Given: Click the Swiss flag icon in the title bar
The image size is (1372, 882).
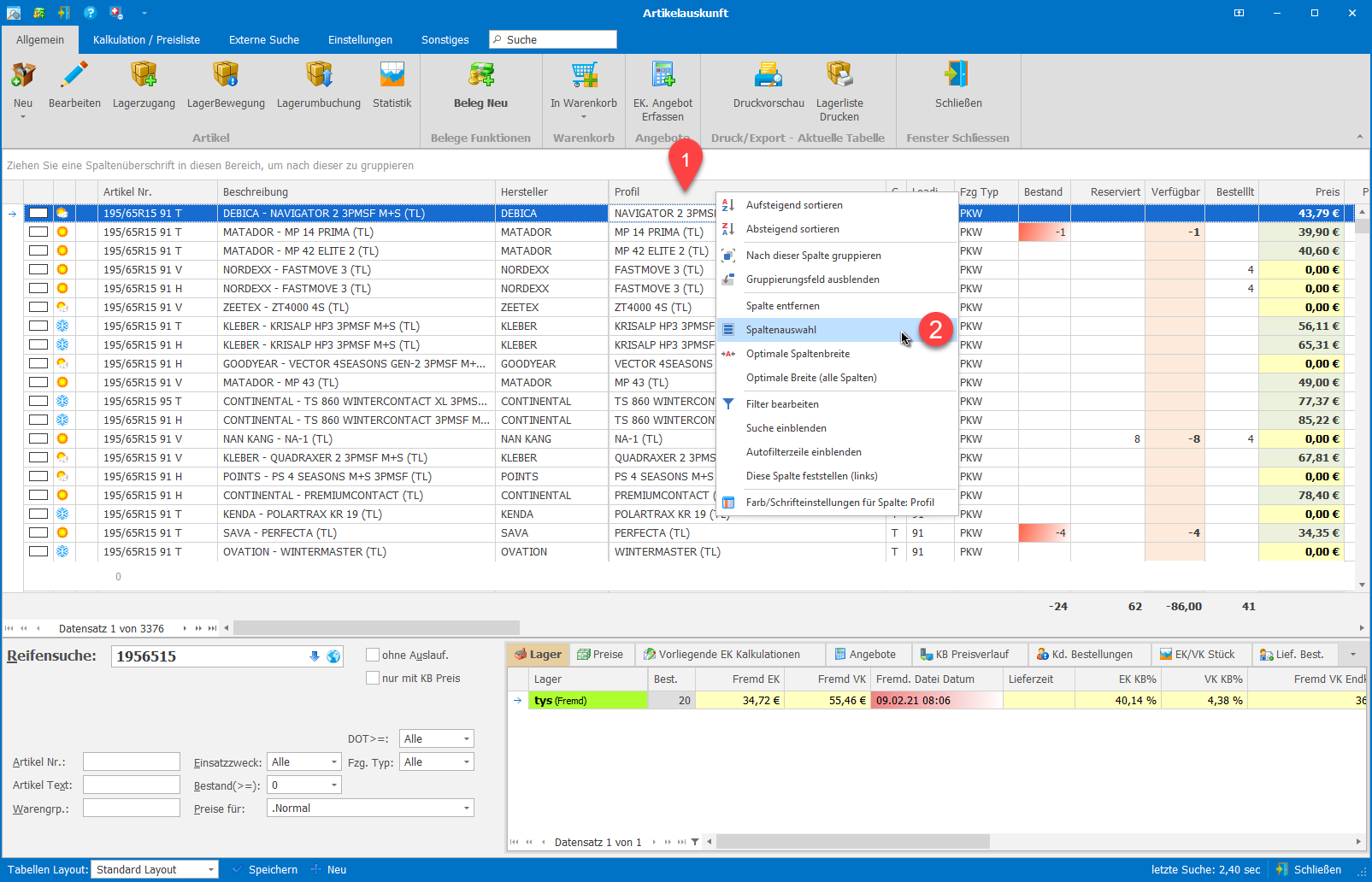Looking at the screenshot, I should 116,13.
